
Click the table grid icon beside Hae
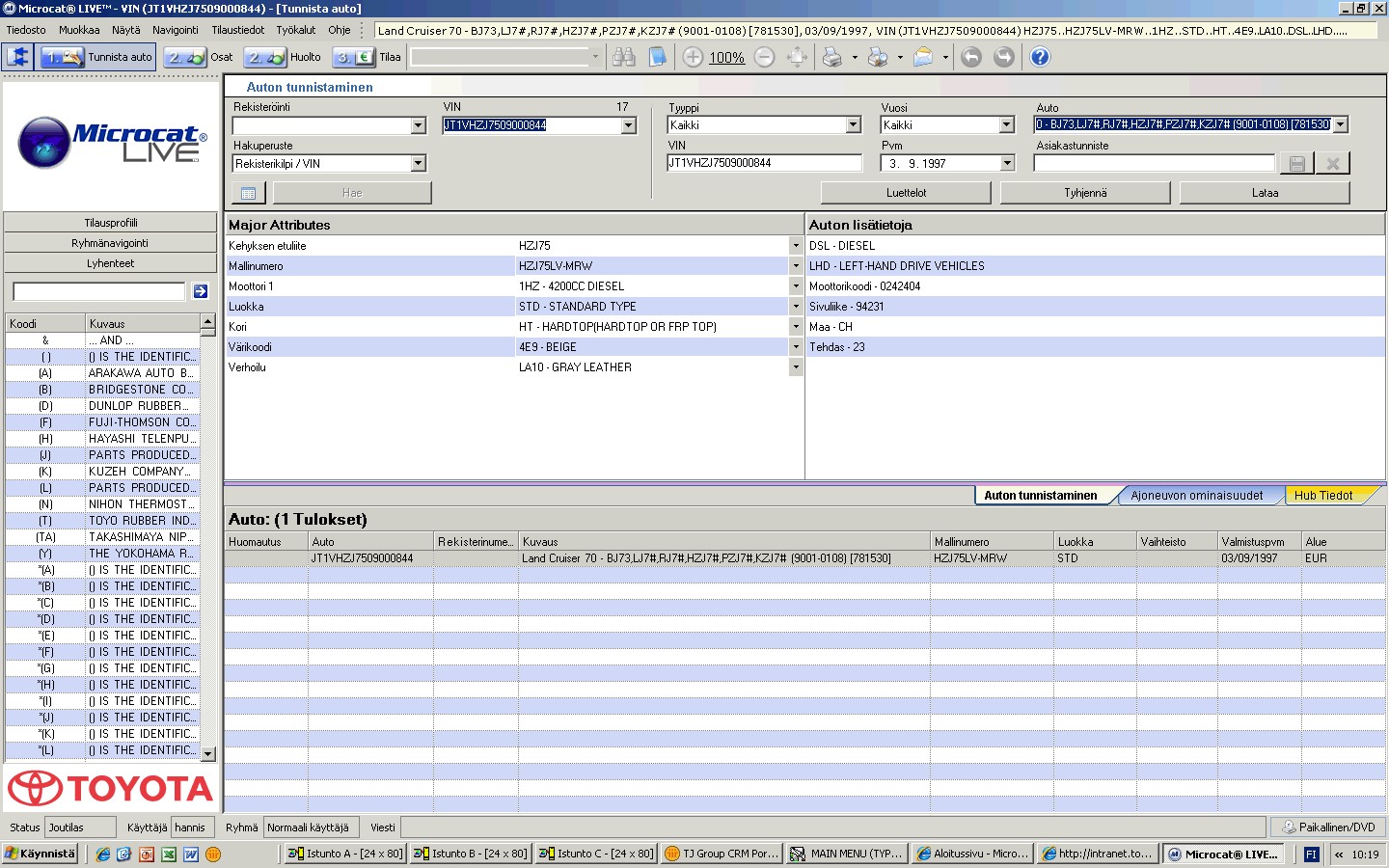point(248,193)
